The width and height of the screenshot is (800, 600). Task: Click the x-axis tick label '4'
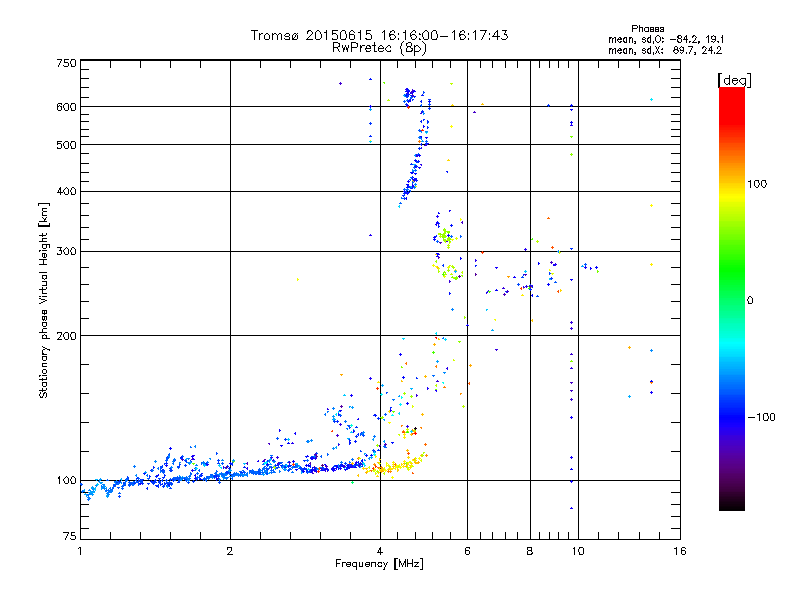tap(380, 551)
